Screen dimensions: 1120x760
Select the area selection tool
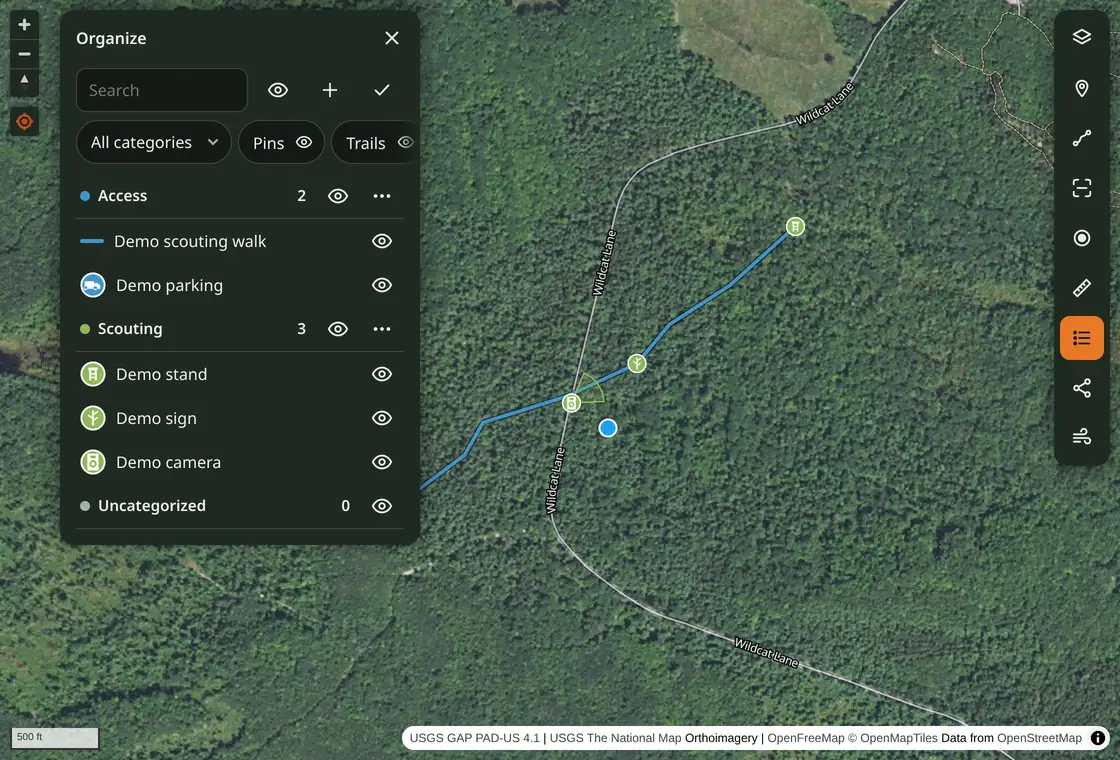pos(1081,188)
